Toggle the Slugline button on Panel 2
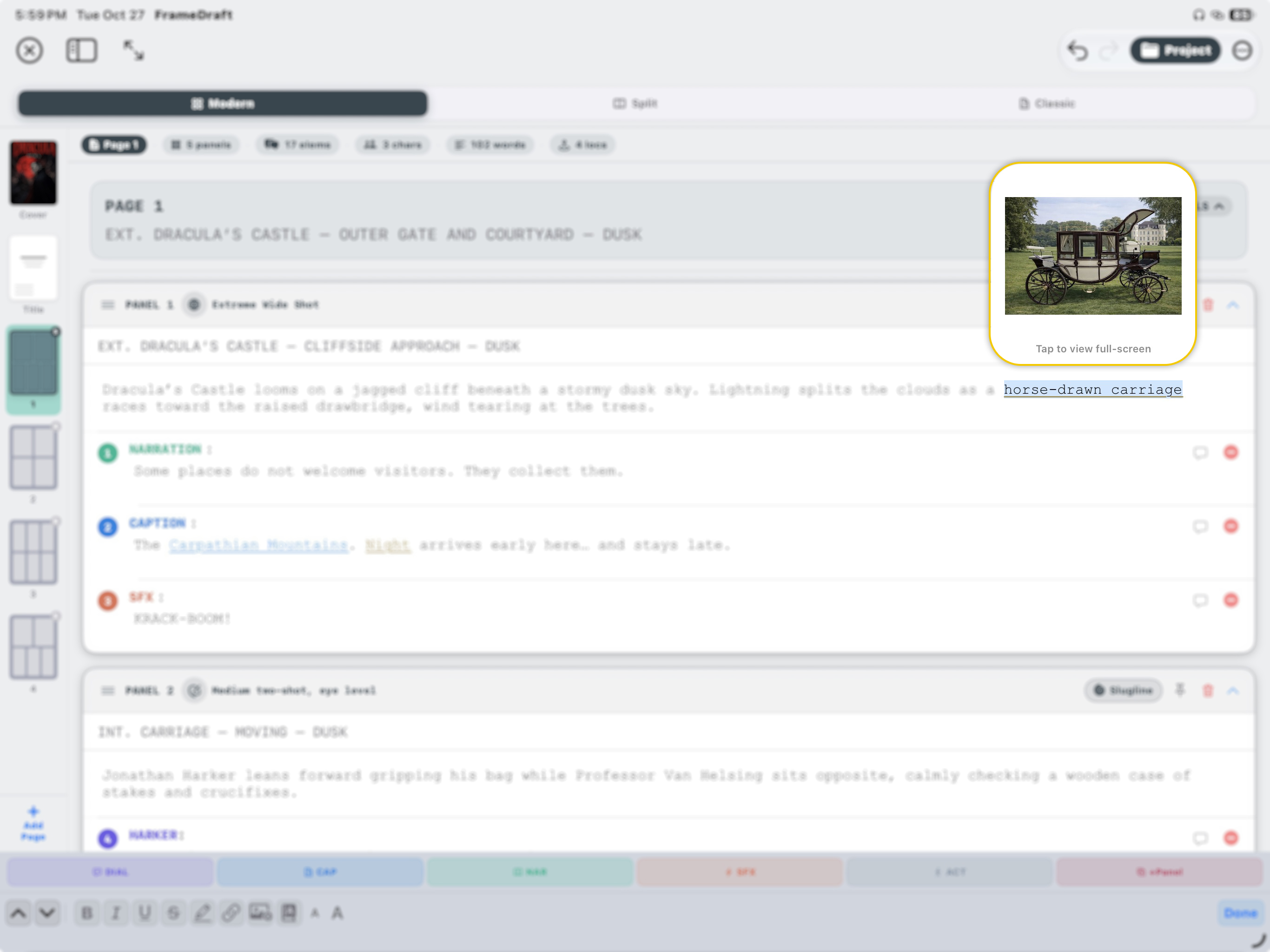 tap(1124, 690)
